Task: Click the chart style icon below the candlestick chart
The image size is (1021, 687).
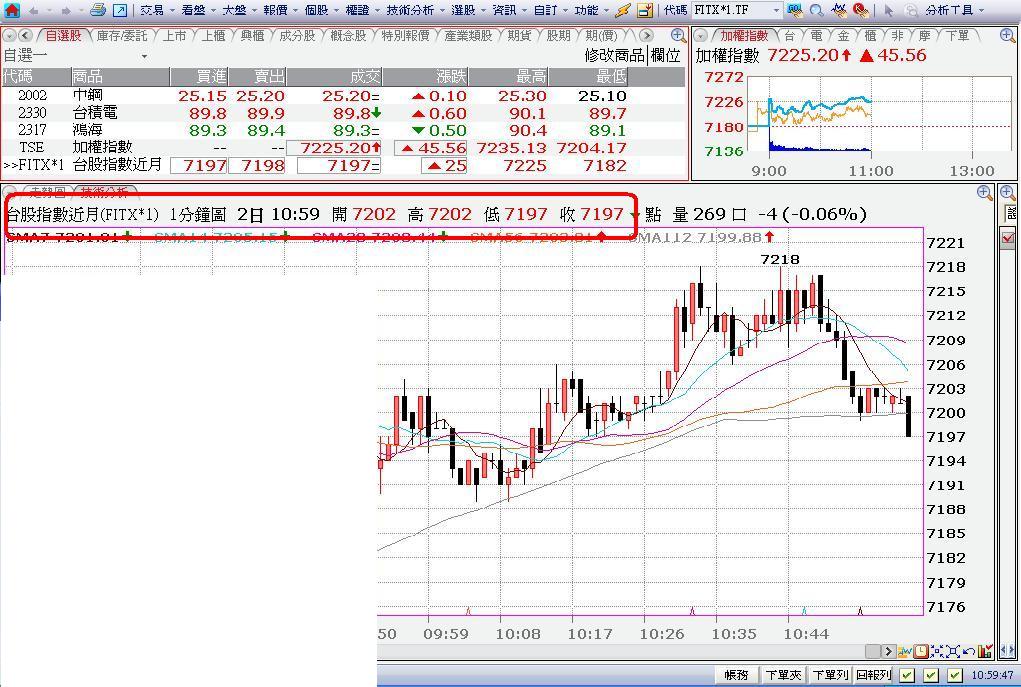Action: click(x=905, y=651)
